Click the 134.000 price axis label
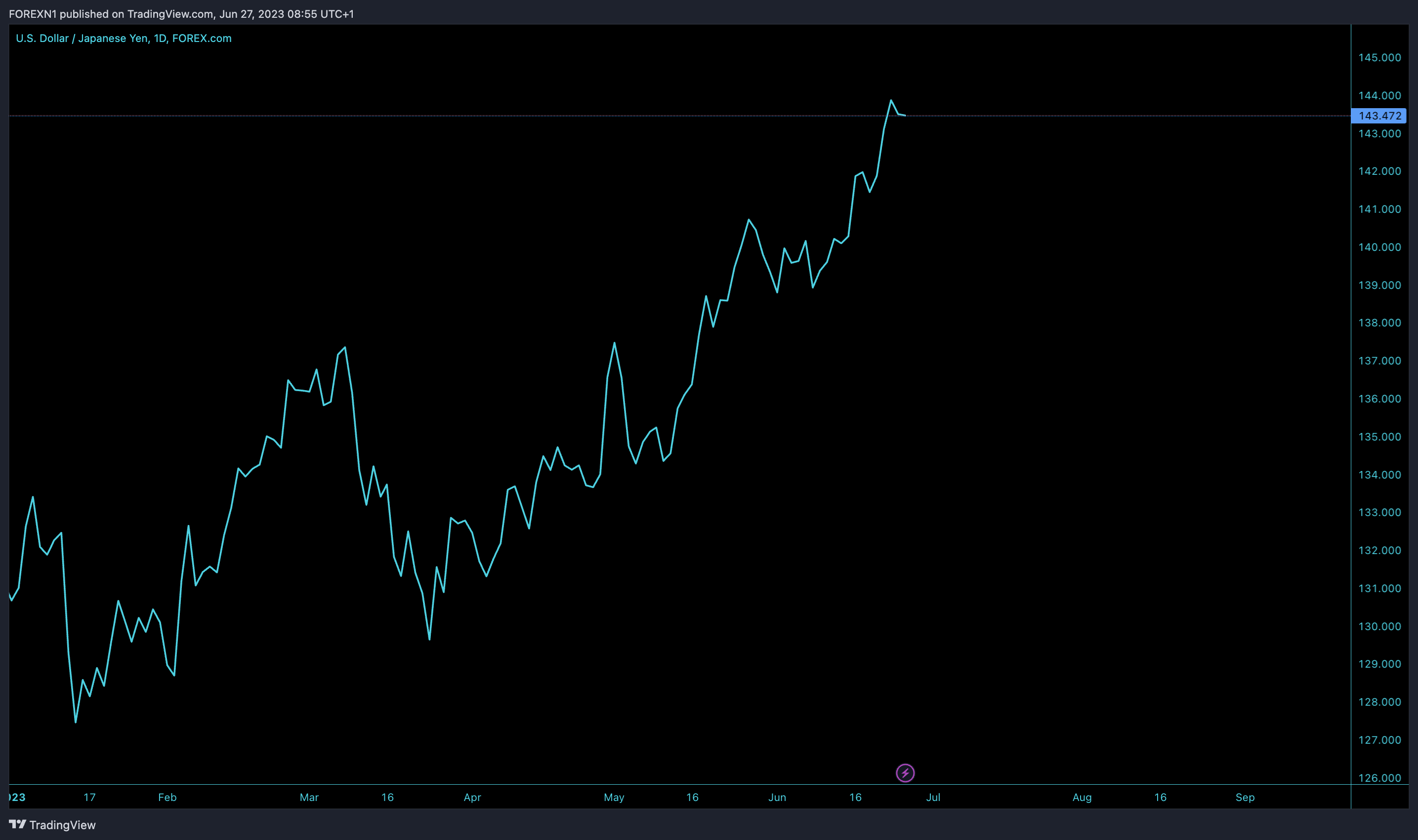 [1379, 475]
